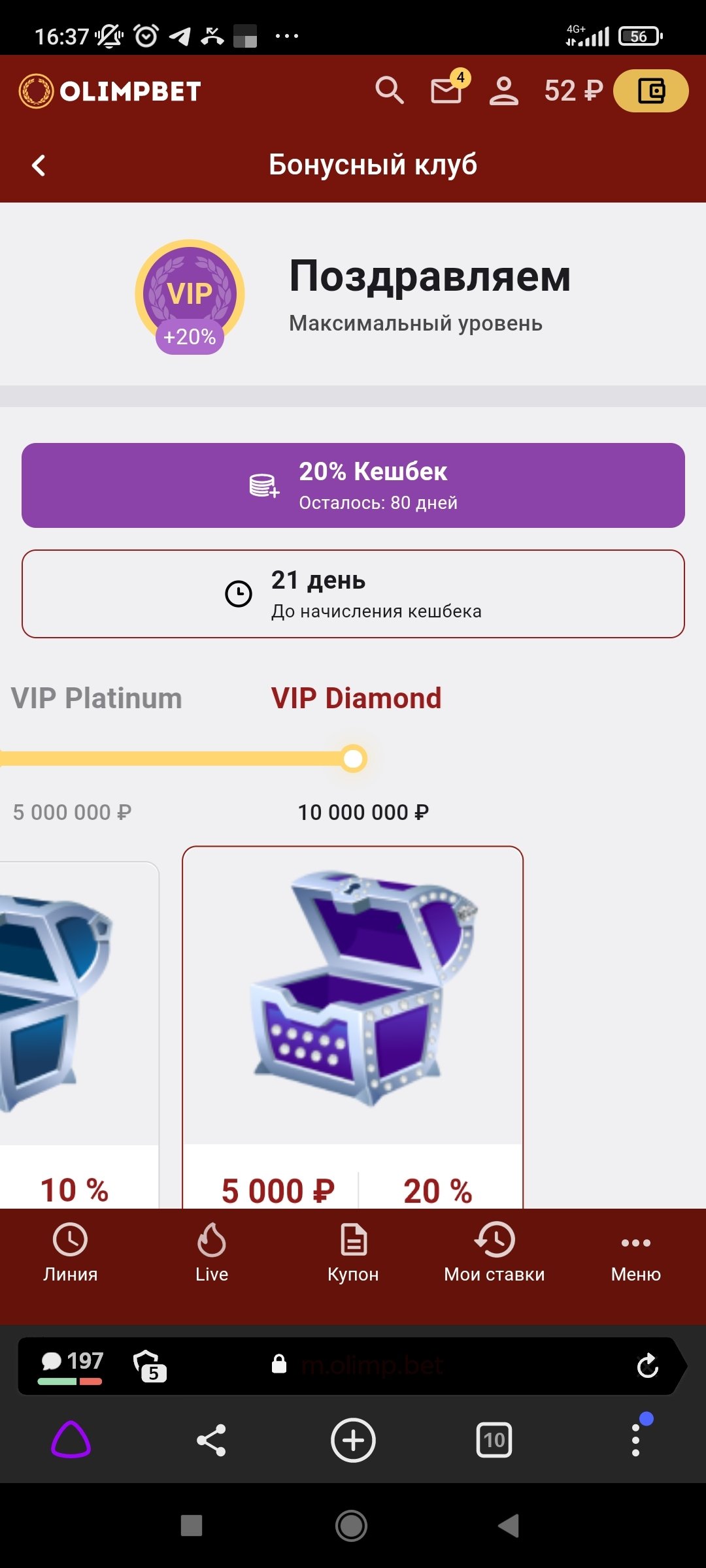706x1568 pixels.
Task: Go back with the left chevron
Action: click(39, 165)
